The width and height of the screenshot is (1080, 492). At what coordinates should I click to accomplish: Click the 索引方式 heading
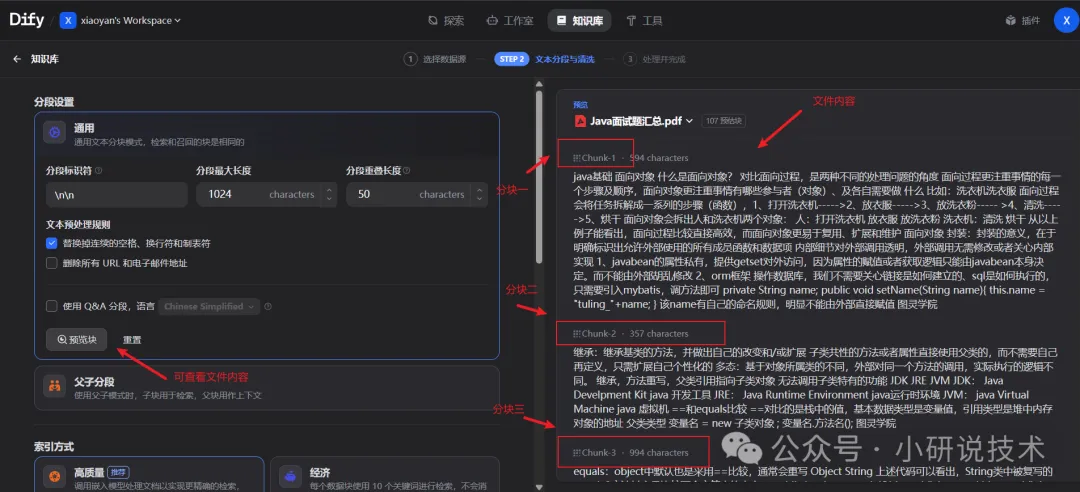click(54, 447)
